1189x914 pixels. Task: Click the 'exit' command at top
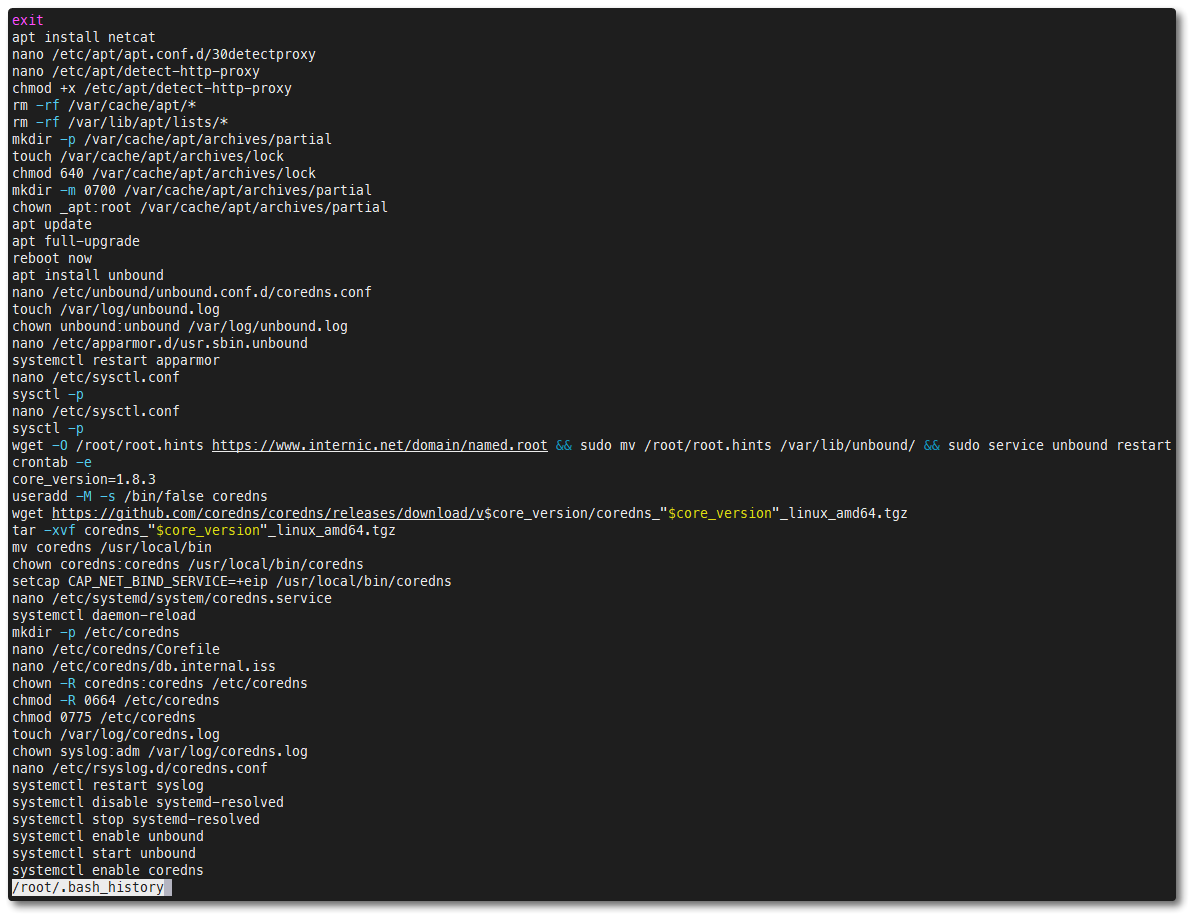(28, 20)
